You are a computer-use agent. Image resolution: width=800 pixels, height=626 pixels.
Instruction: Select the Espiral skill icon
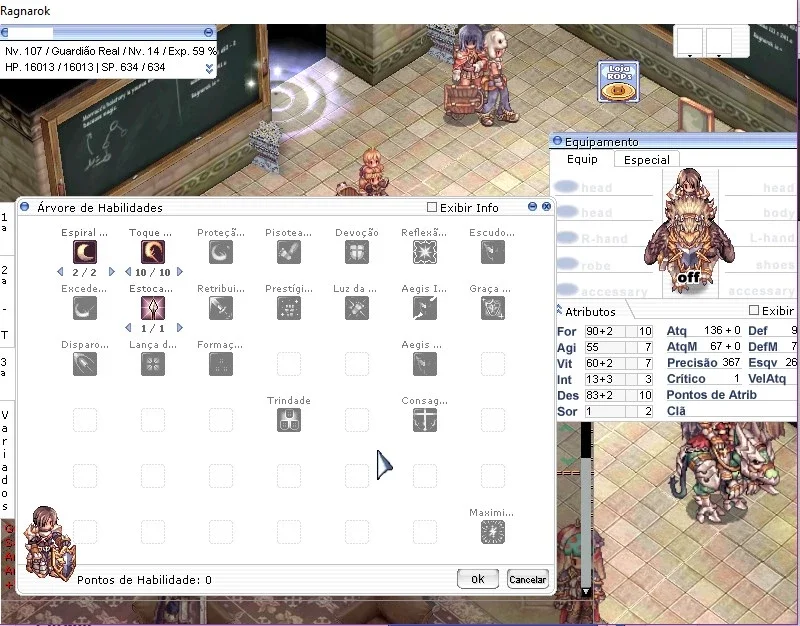pos(85,252)
